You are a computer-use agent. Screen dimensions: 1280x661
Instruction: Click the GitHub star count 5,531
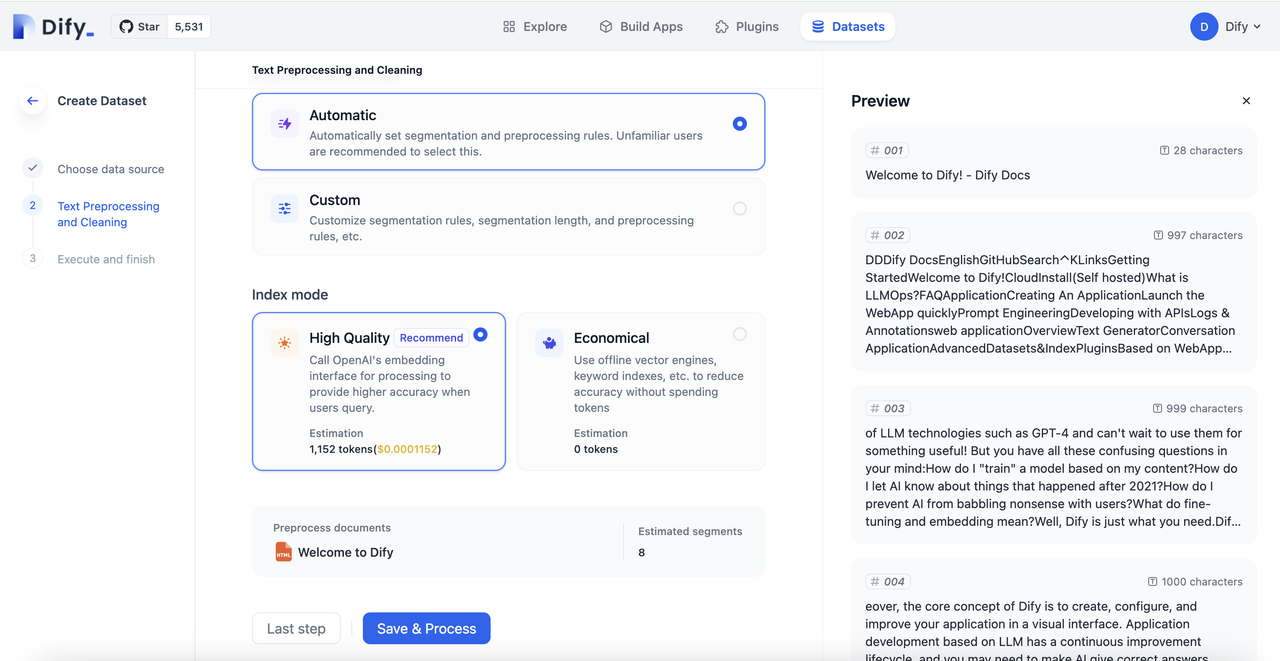(x=188, y=27)
